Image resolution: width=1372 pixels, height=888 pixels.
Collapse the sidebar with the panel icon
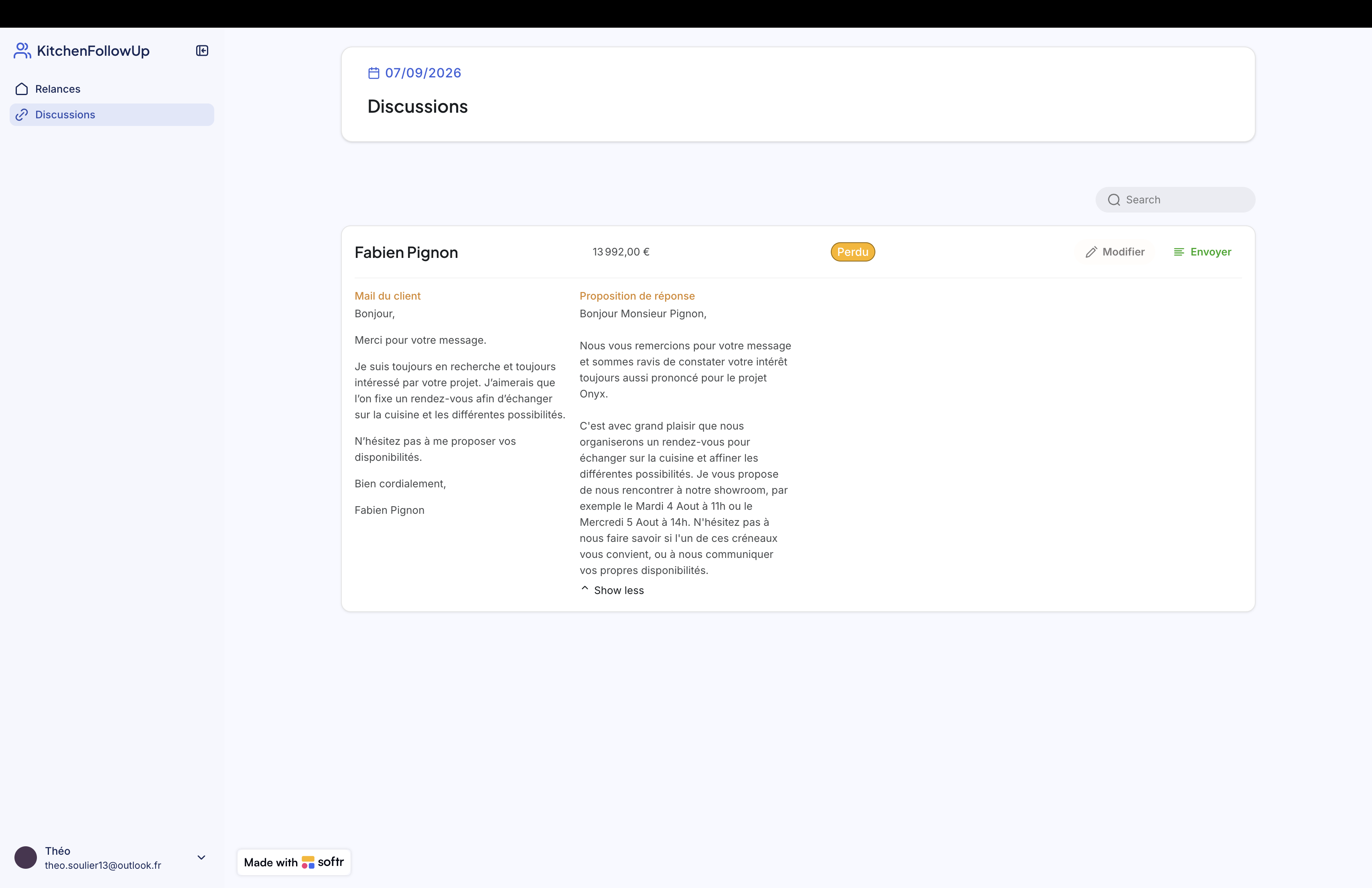(x=202, y=51)
